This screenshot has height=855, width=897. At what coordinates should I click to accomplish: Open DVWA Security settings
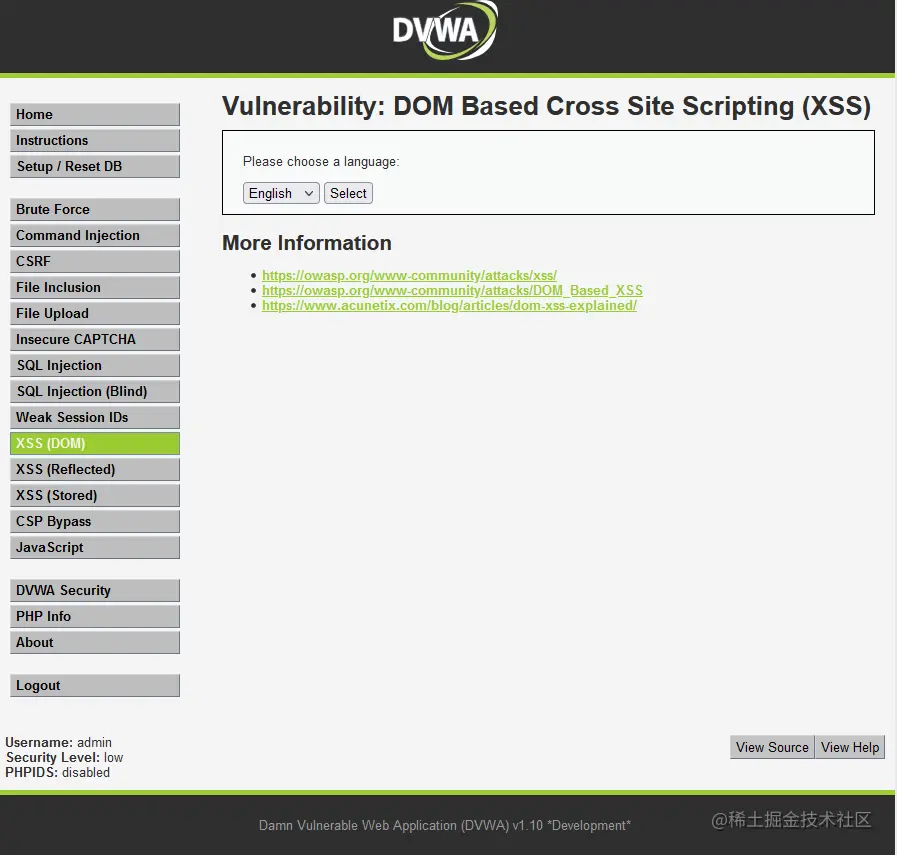pos(95,591)
